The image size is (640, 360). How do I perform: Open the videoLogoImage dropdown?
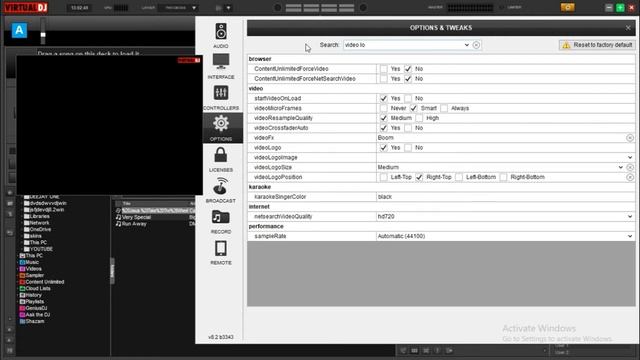630,158
